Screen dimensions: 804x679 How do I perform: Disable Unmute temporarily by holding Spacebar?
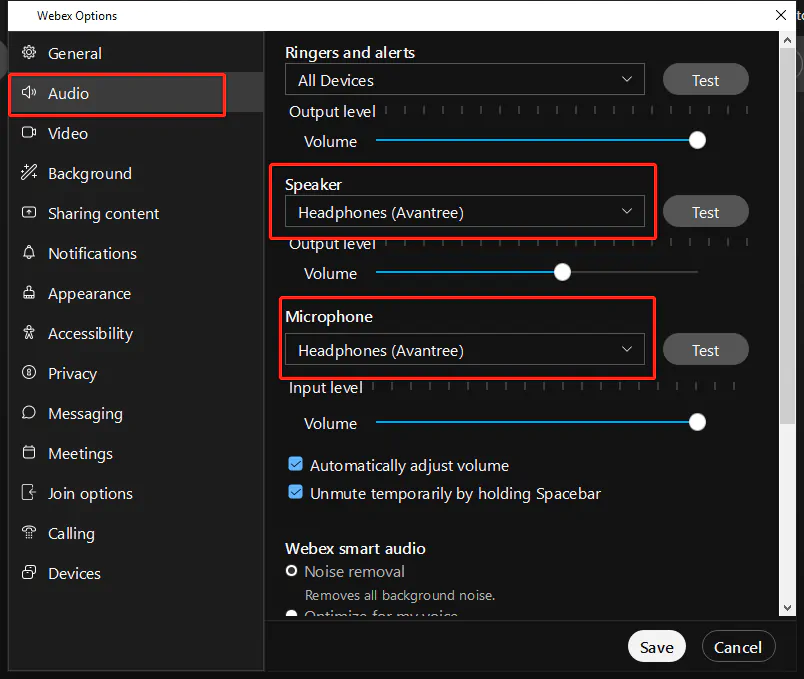click(x=296, y=493)
